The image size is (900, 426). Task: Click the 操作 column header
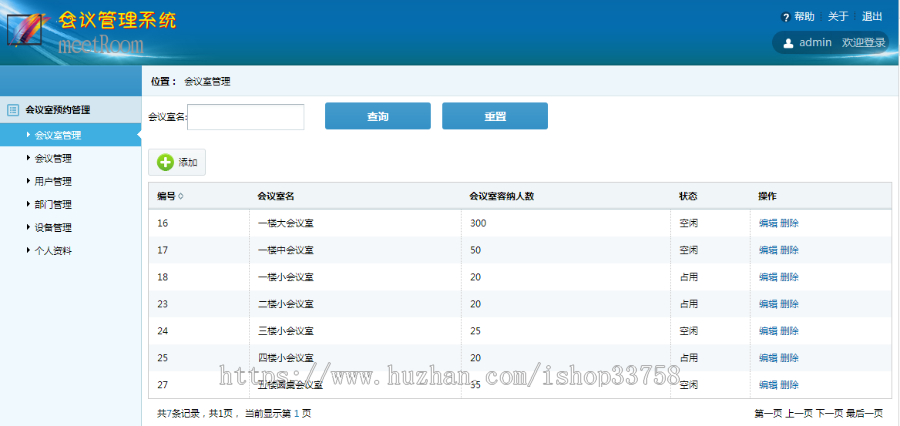767,196
